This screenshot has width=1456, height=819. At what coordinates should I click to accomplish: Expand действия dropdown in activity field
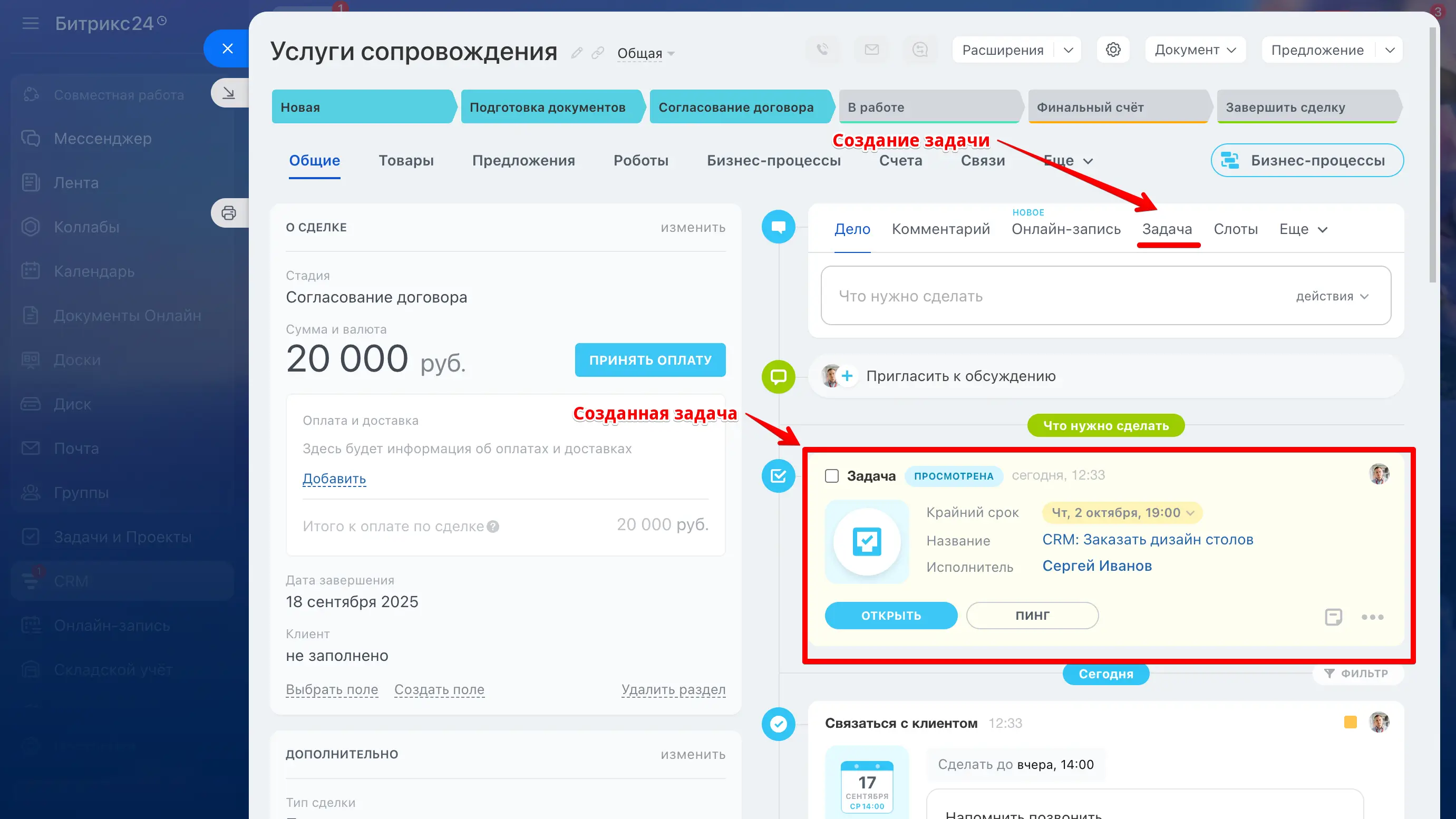(1332, 296)
